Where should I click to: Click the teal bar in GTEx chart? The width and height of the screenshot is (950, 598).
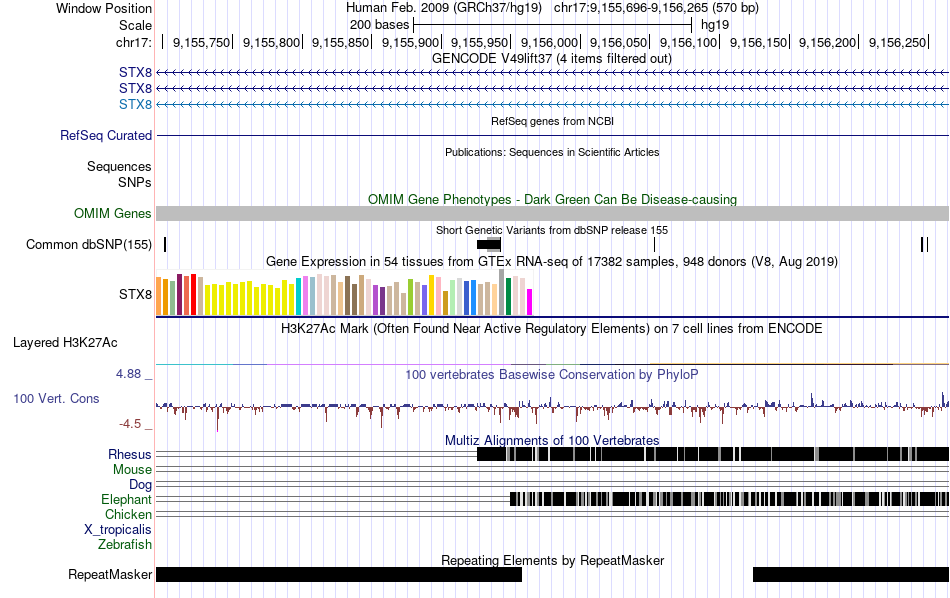[x=299, y=296]
